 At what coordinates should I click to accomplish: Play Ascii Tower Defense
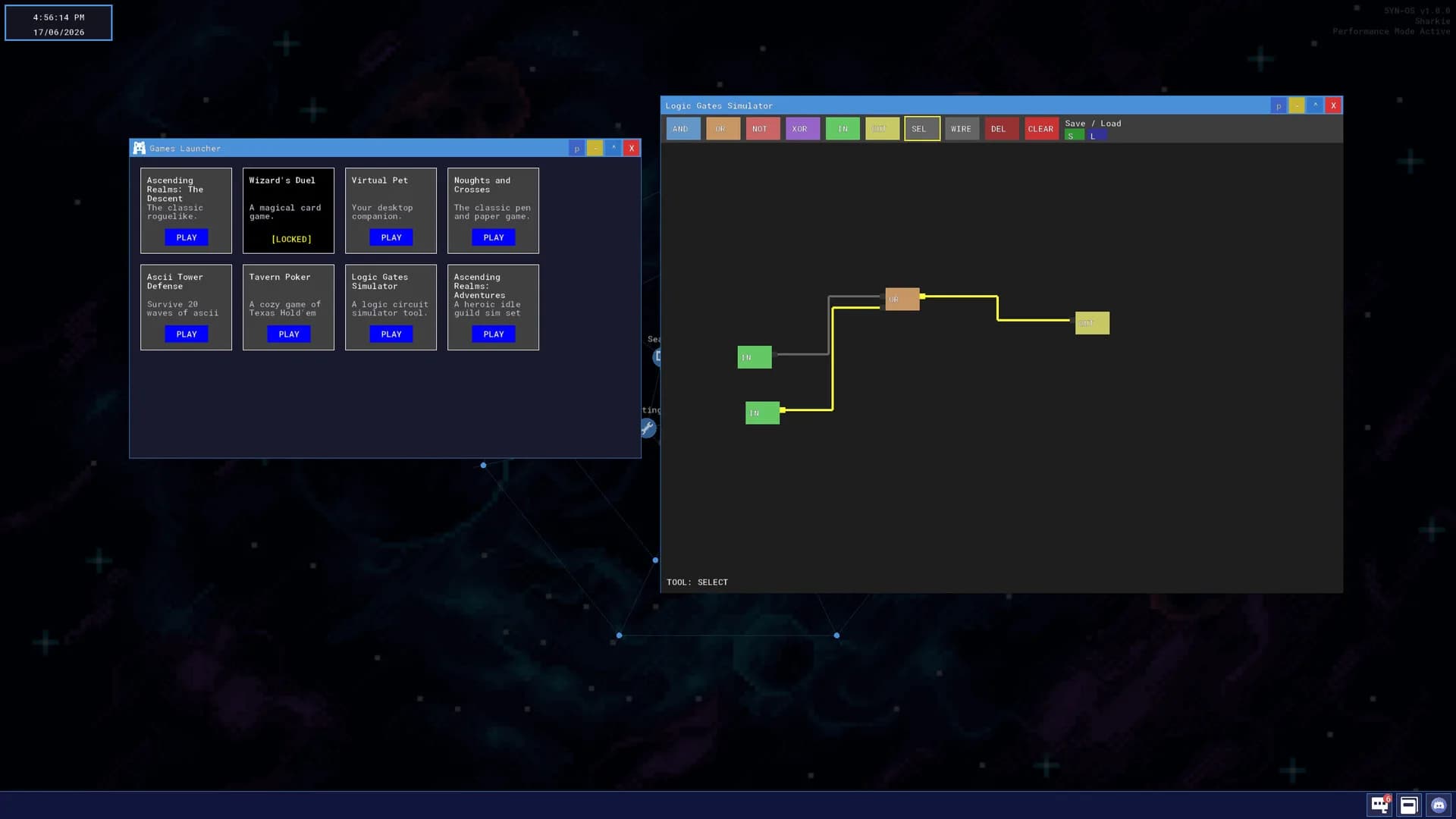coord(187,334)
